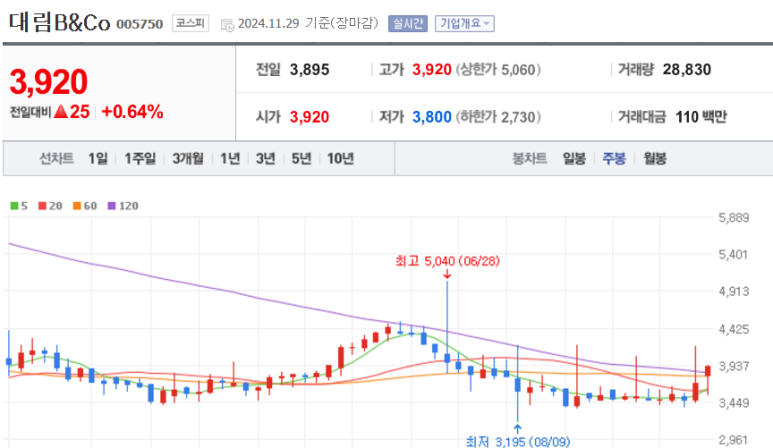The height and width of the screenshot is (448, 773).
Task: Select the 10년 line chart tab
Action: click(341, 158)
